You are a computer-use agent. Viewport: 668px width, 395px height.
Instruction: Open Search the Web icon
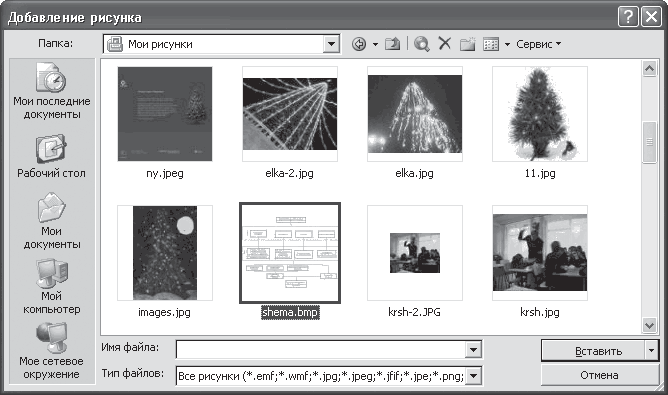click(x=422, y=44)
